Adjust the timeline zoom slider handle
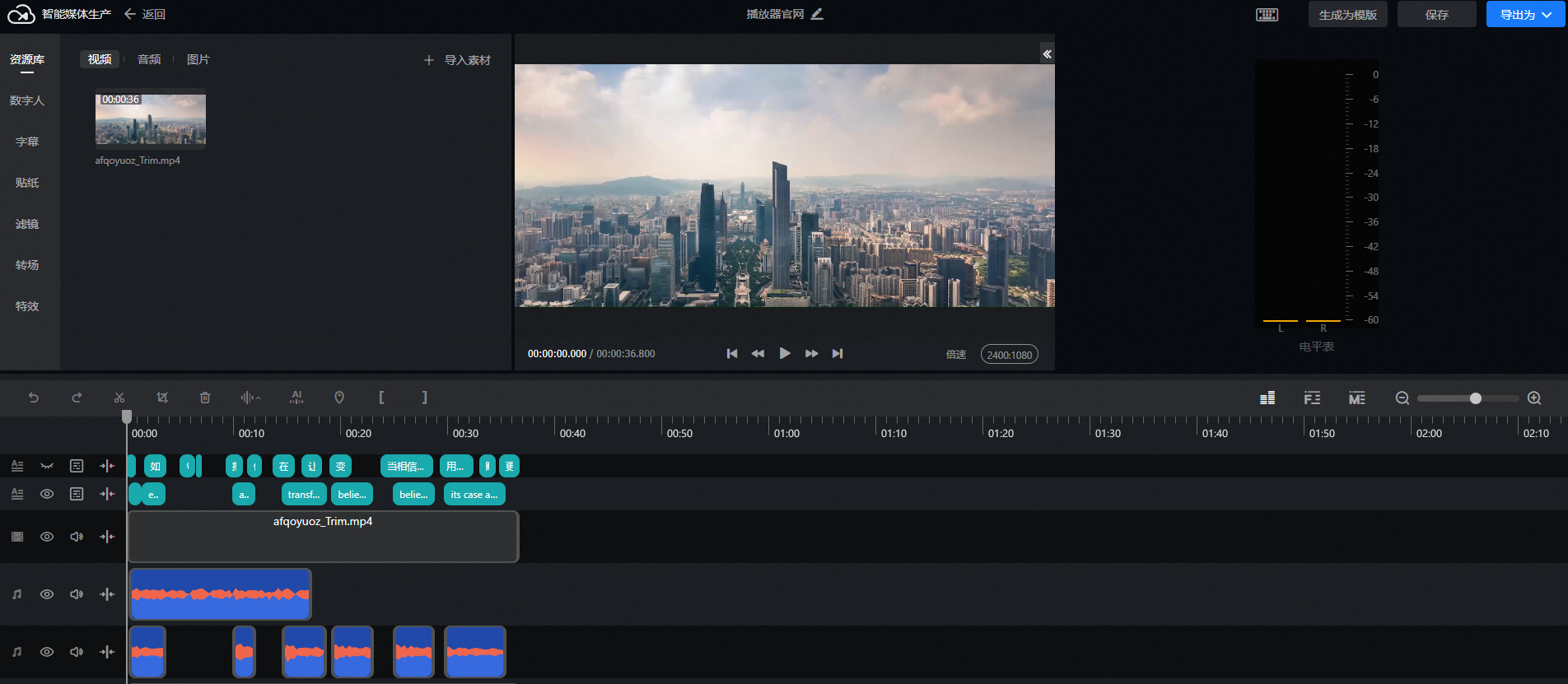The width and height of the screenshot is (1568, 684). tap(1476, 398)
